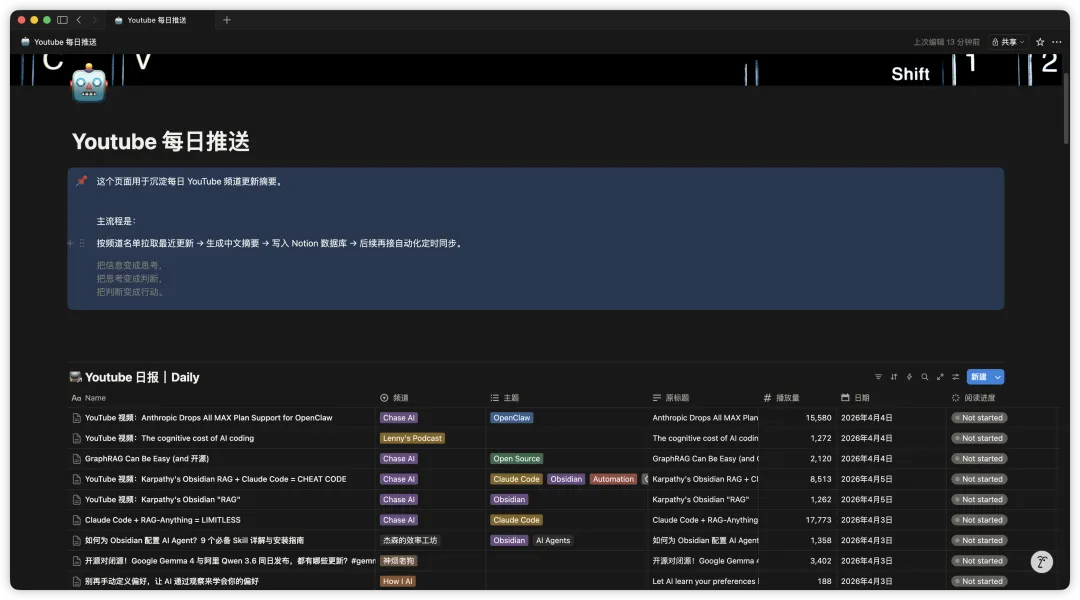Click the 播放量 column header
This screenshot has height=600, width=1080.
782,398
